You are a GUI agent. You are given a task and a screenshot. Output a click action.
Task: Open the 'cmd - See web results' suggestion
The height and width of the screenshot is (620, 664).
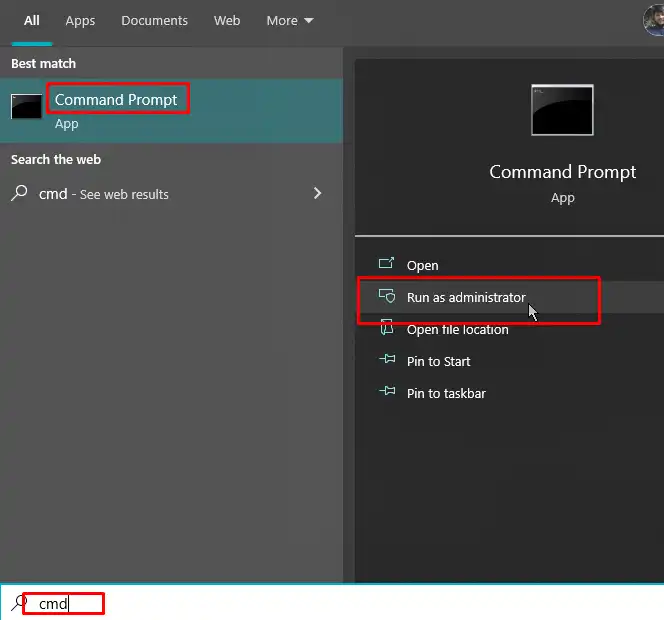(x=104, y=194)
